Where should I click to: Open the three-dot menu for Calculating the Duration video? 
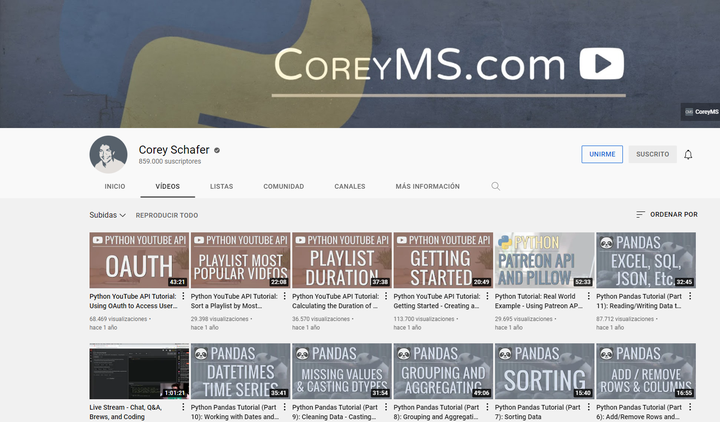386,296
